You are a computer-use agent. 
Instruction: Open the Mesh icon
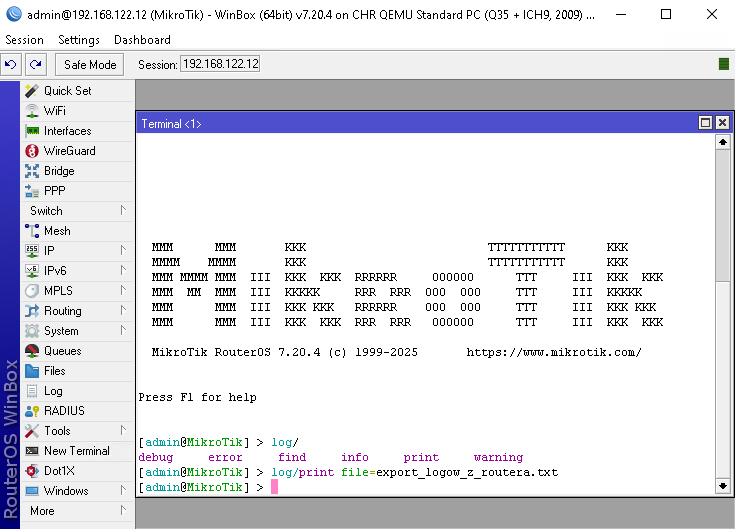(32, 231)
